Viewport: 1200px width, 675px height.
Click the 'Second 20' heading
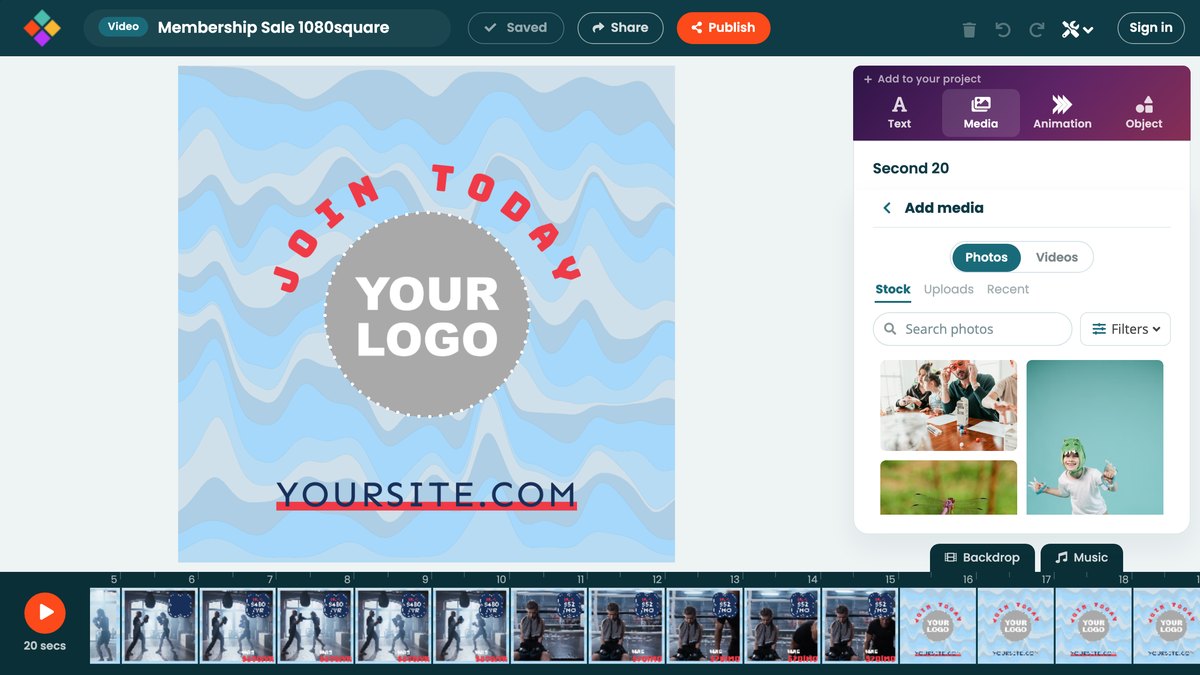pos(911,168)
